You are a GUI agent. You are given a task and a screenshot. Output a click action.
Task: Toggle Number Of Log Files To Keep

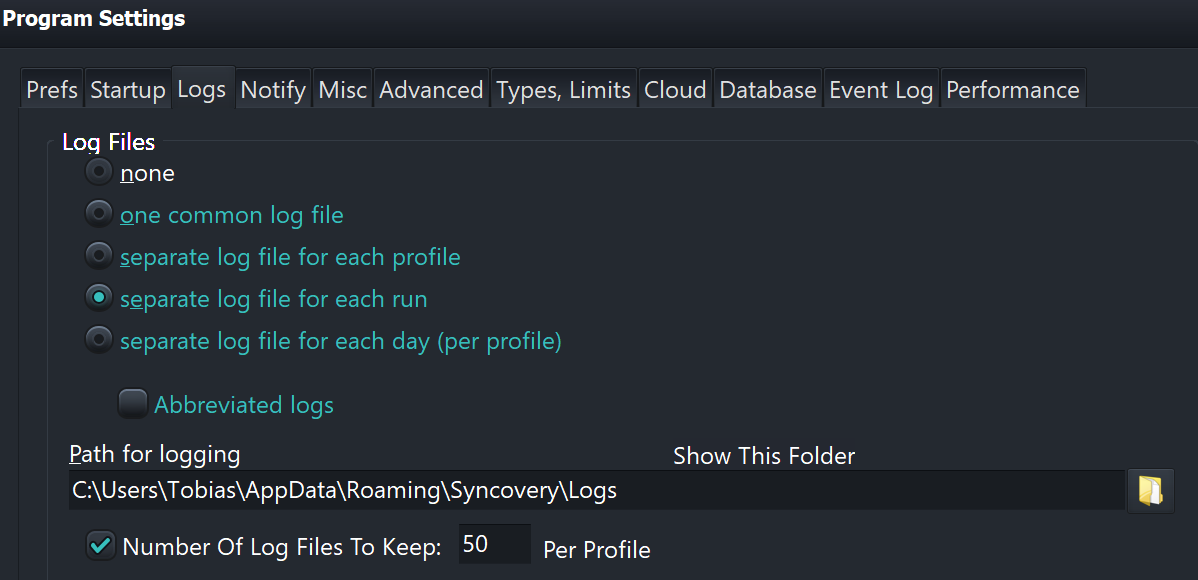point(102,546)
